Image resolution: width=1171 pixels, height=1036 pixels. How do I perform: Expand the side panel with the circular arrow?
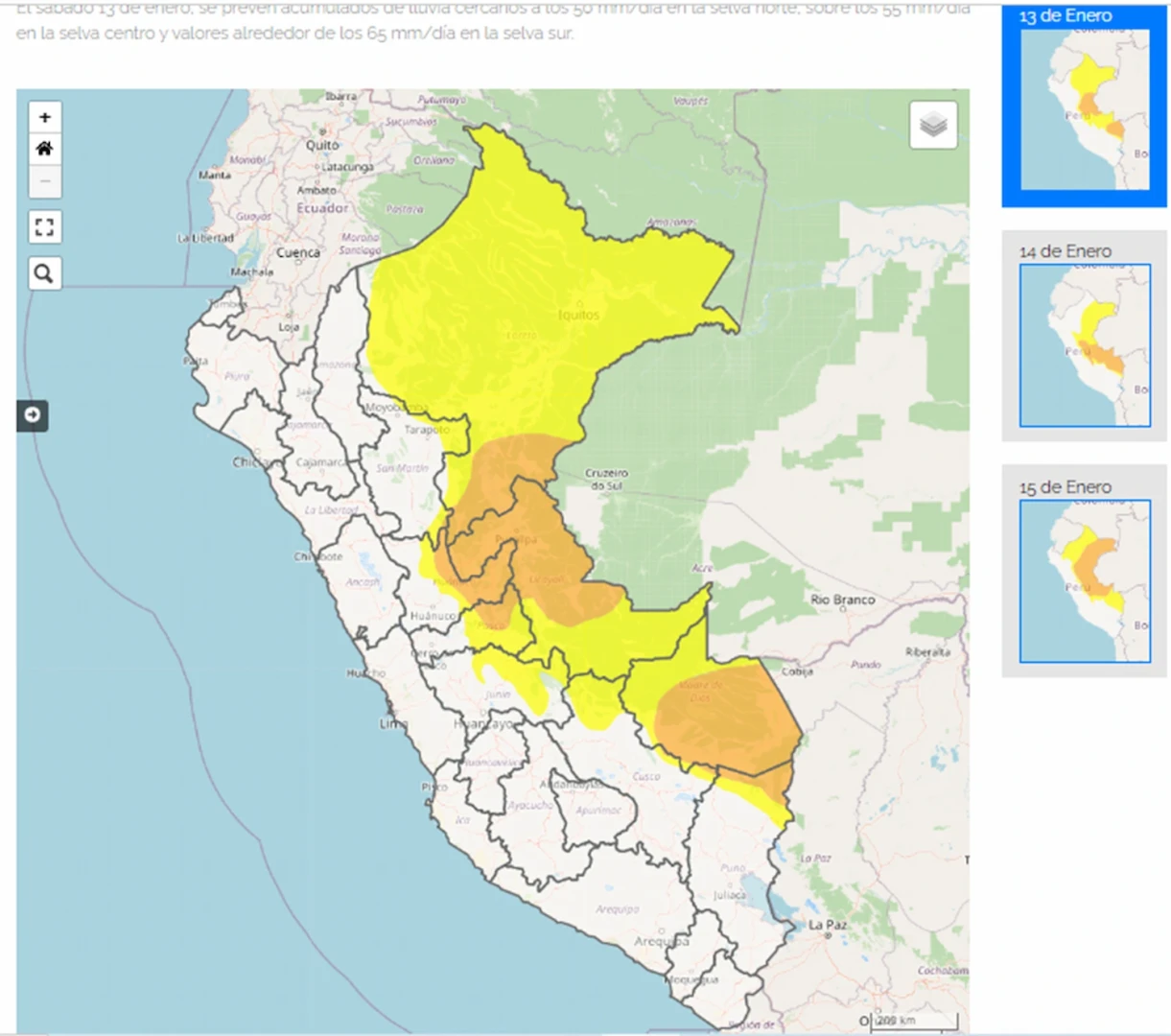[32, 416]
